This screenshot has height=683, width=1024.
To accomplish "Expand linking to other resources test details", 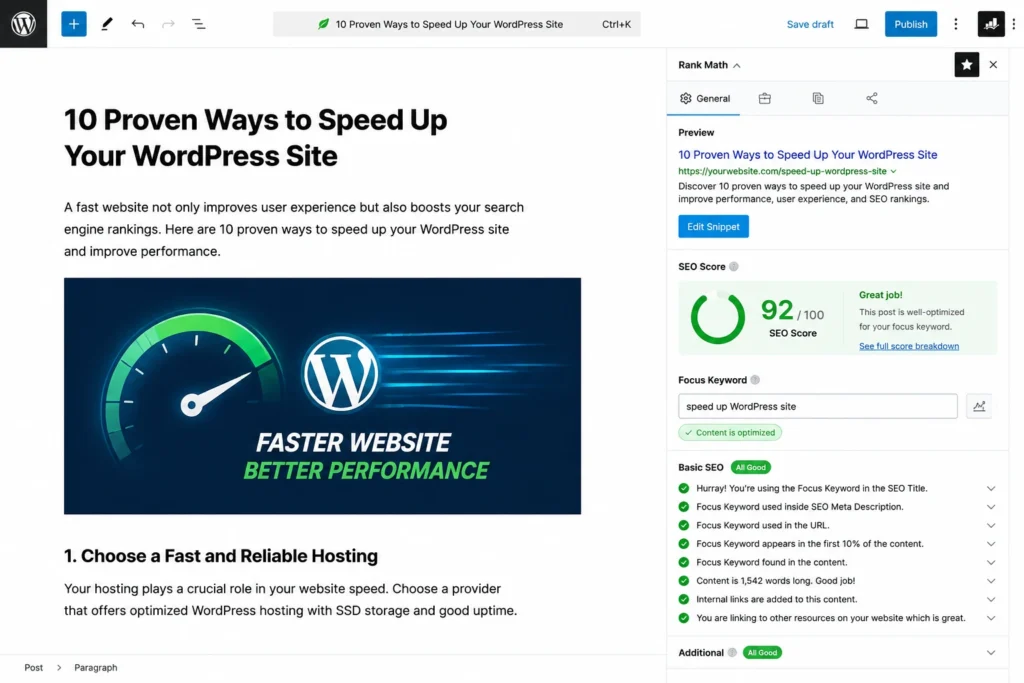I will click(991, 618).
